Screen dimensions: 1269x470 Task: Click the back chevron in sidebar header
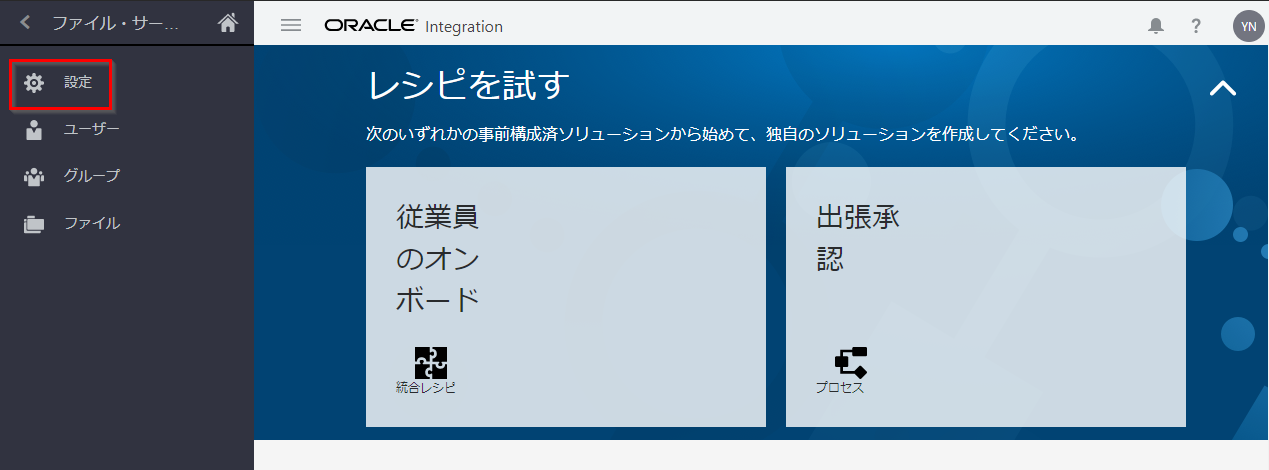click(26, 22)
